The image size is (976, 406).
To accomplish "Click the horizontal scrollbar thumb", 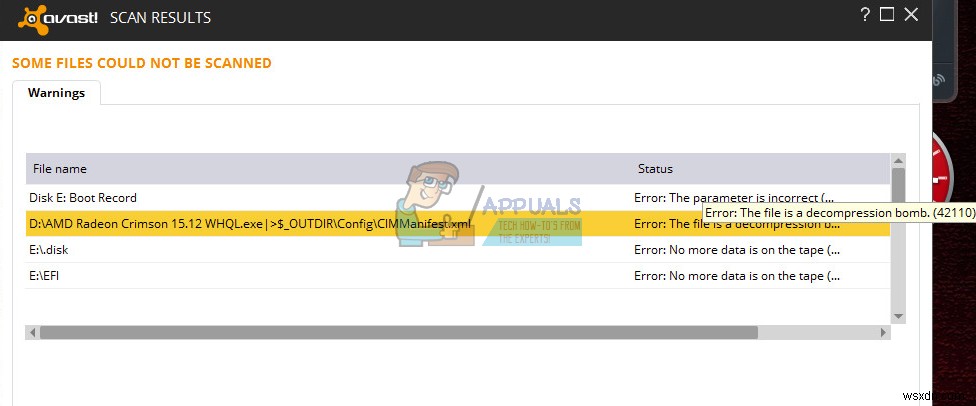I will tap(399, 333).
